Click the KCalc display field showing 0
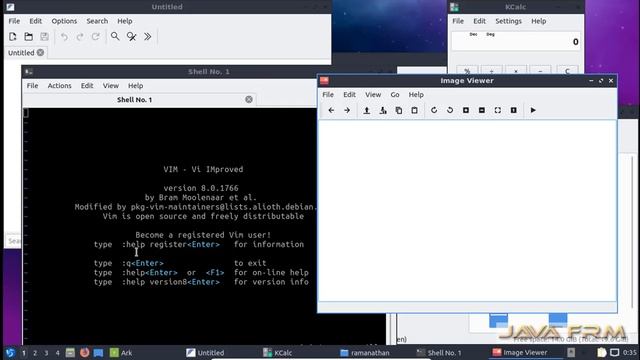Viewport: 640px width, 360px height. click(x=516, y=42)
